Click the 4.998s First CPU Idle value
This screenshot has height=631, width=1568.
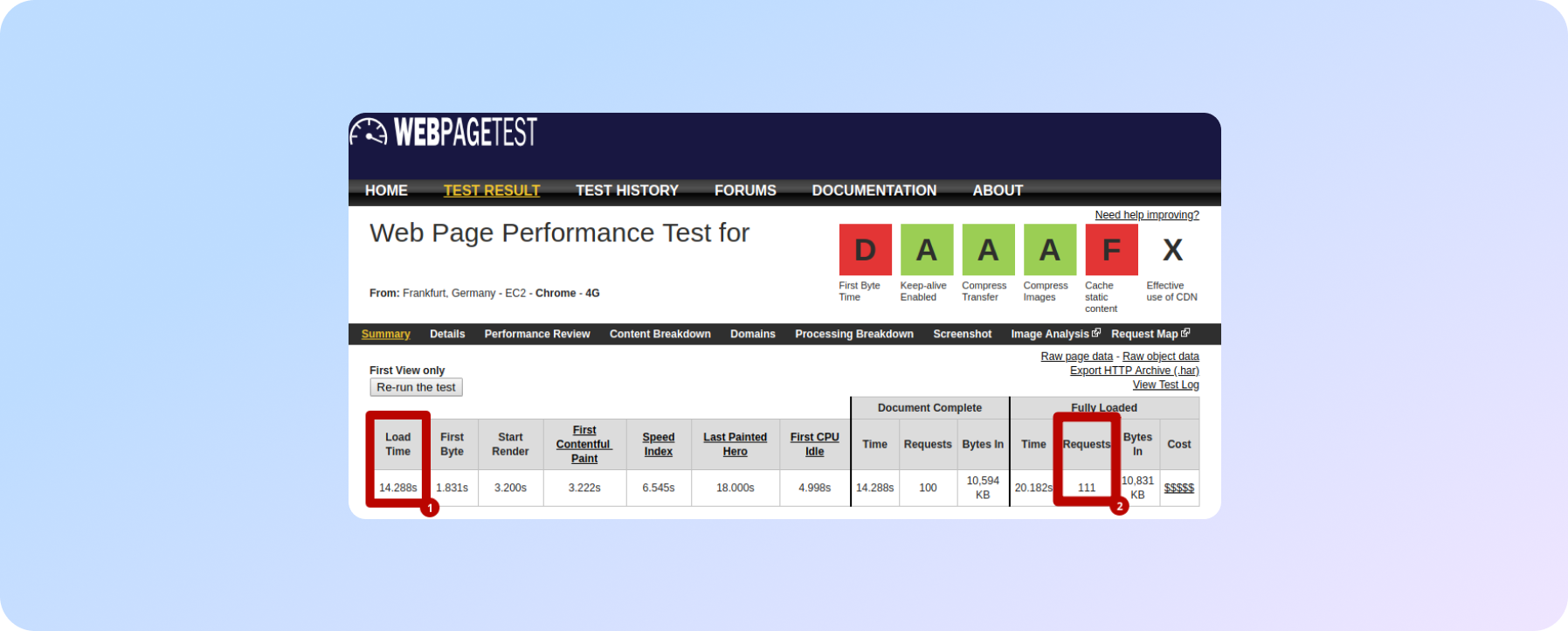point(815,488)
